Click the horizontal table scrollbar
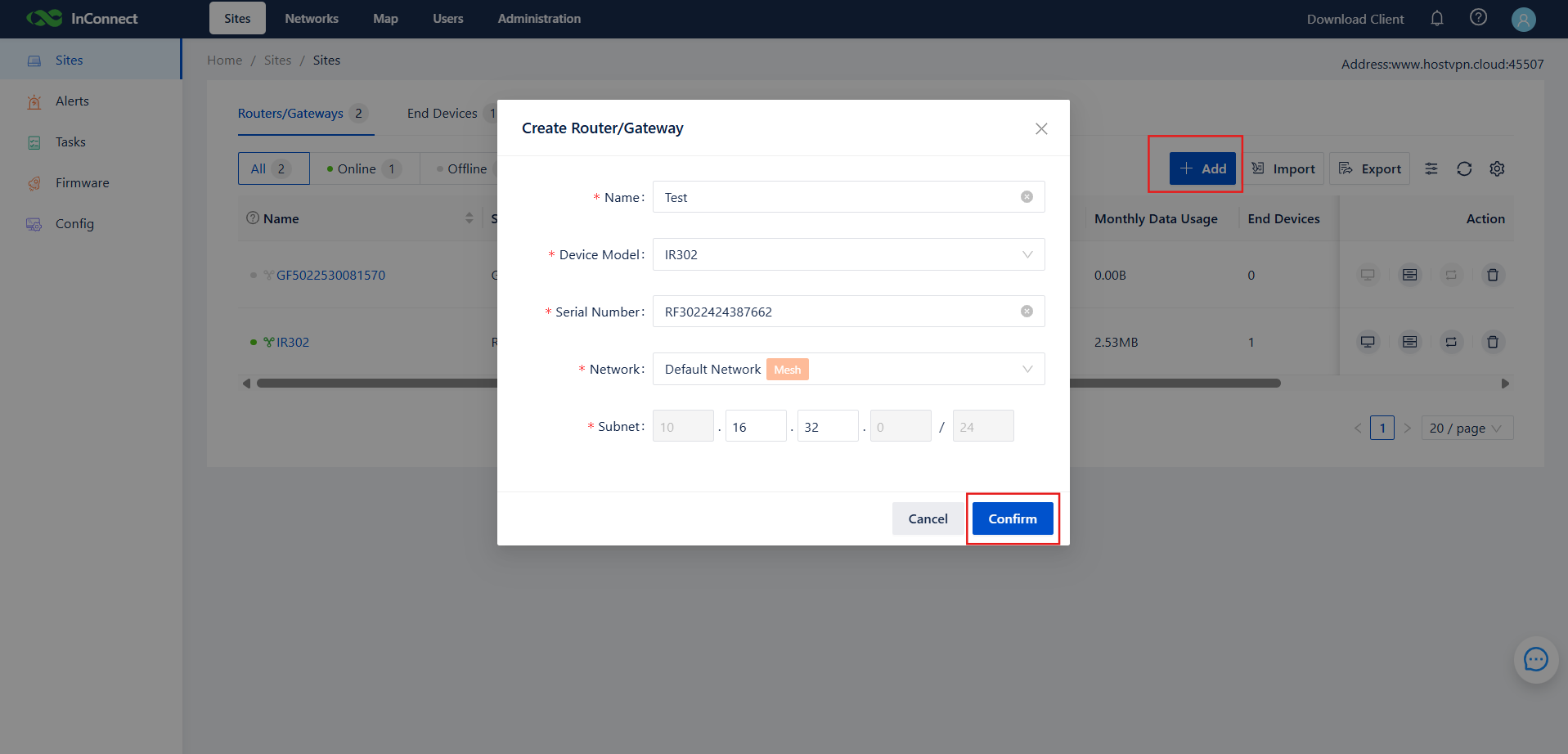The height and width of the screenshot is (754, 1568). [x=769, y=383]
